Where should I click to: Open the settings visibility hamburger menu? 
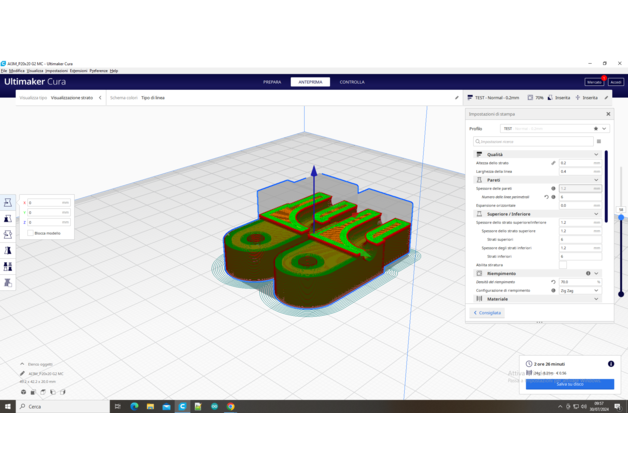coord(599,142)
